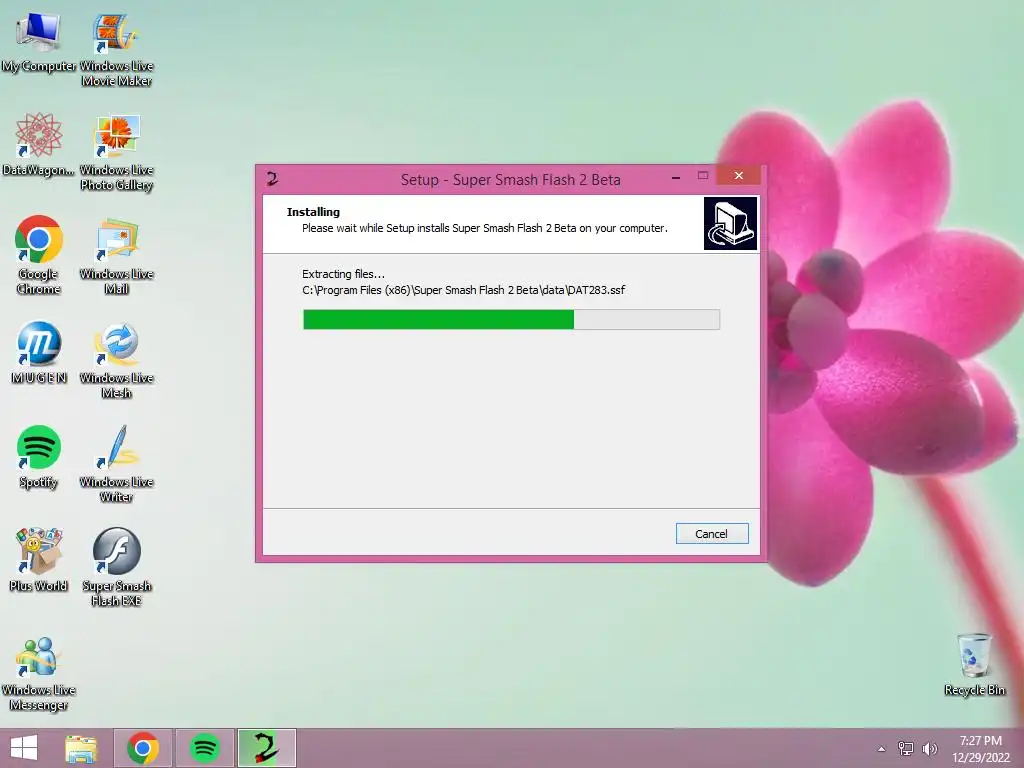
Task: Open Super Smash Flash EXE shortcut
Action: click(x=116, y=567)
